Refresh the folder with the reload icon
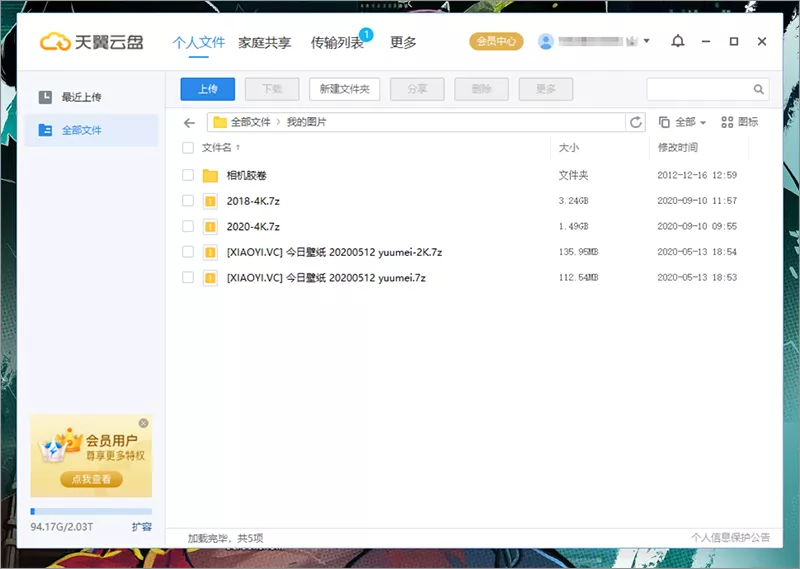The width and height of the screenshot is (800, 569). click(635, 122)
